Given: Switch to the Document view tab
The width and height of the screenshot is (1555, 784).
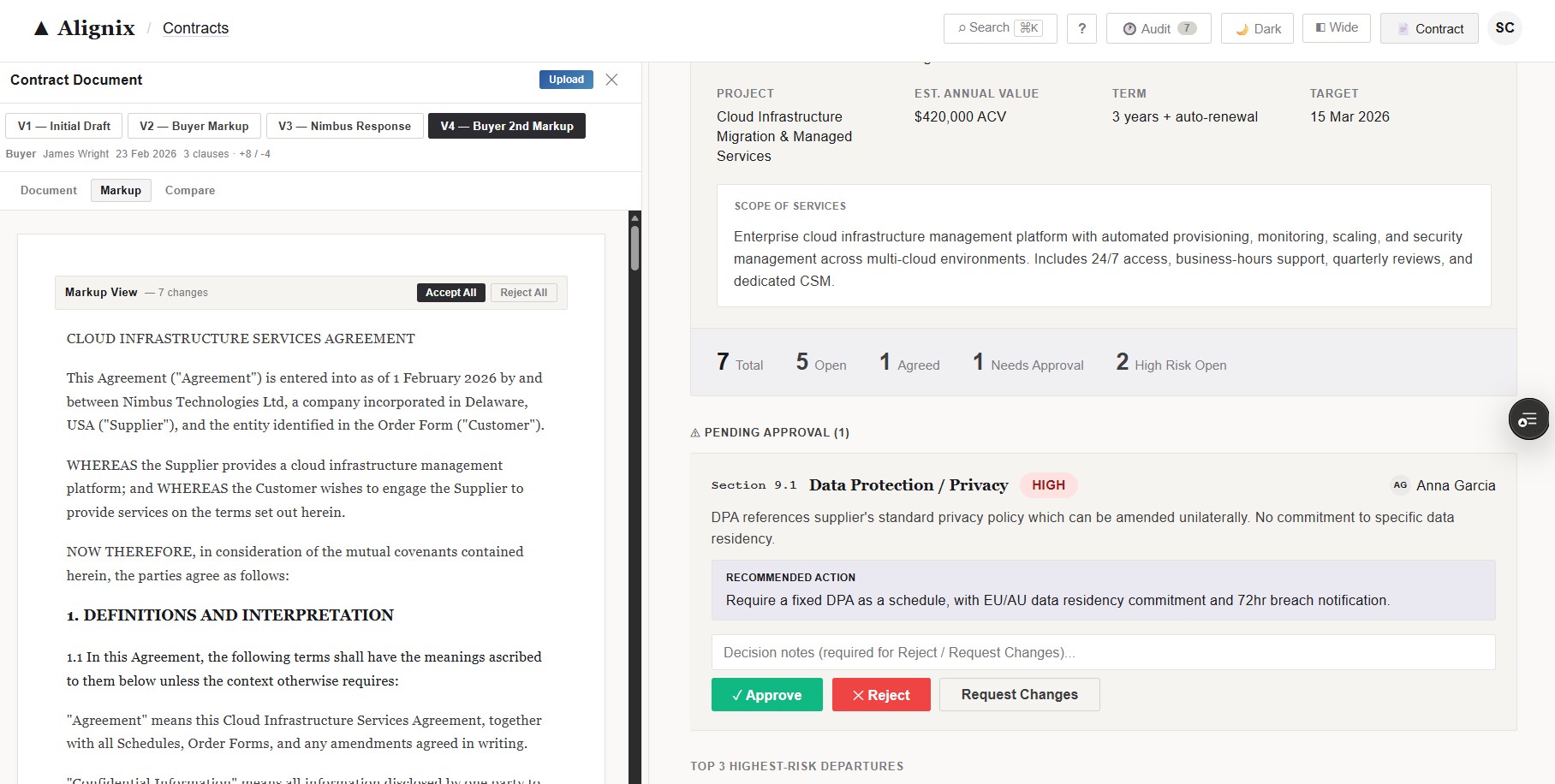Looking at the screenshot, I should point(49,190).
